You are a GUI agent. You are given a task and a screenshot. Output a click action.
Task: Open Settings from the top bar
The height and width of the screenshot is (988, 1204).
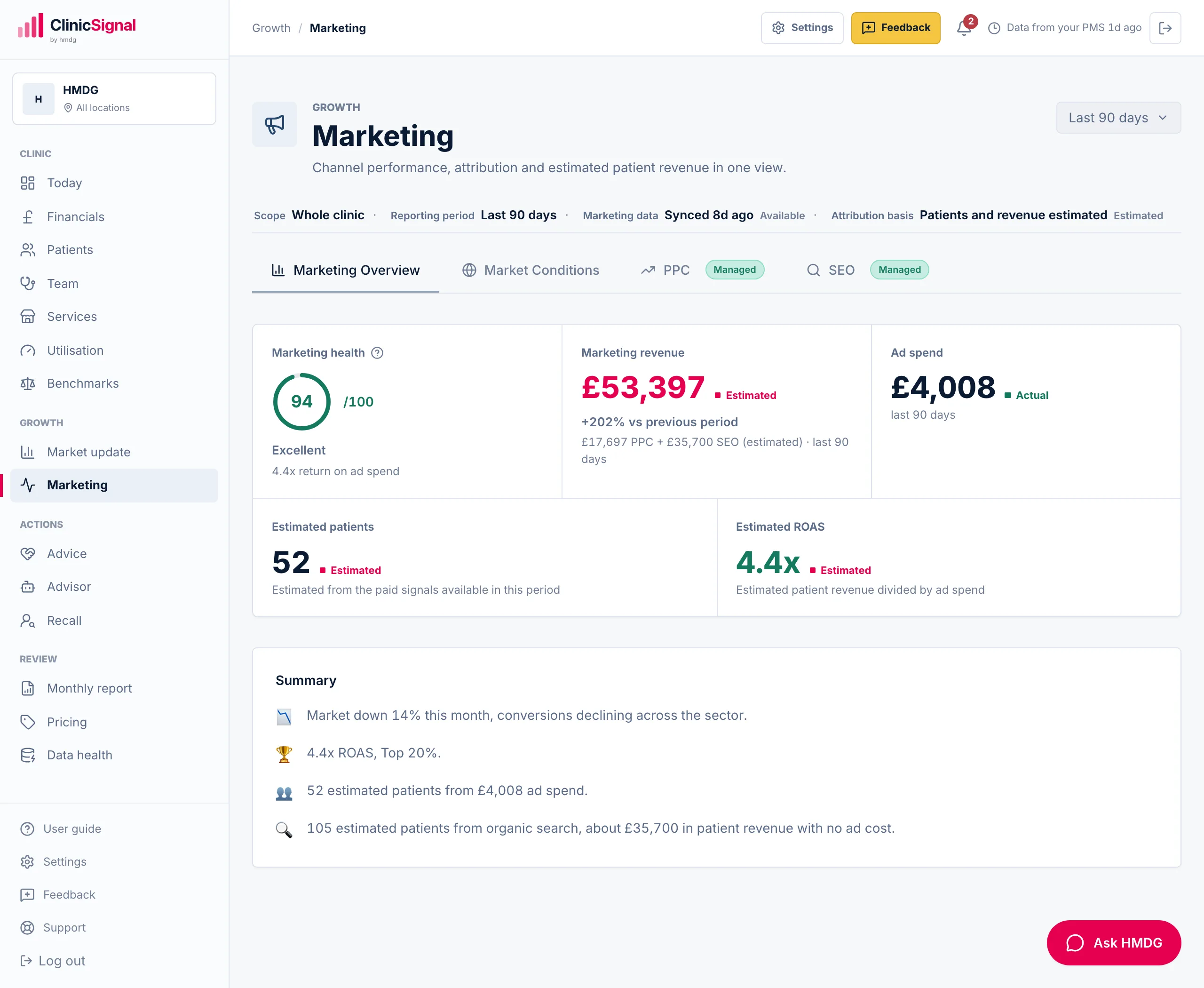802,28
